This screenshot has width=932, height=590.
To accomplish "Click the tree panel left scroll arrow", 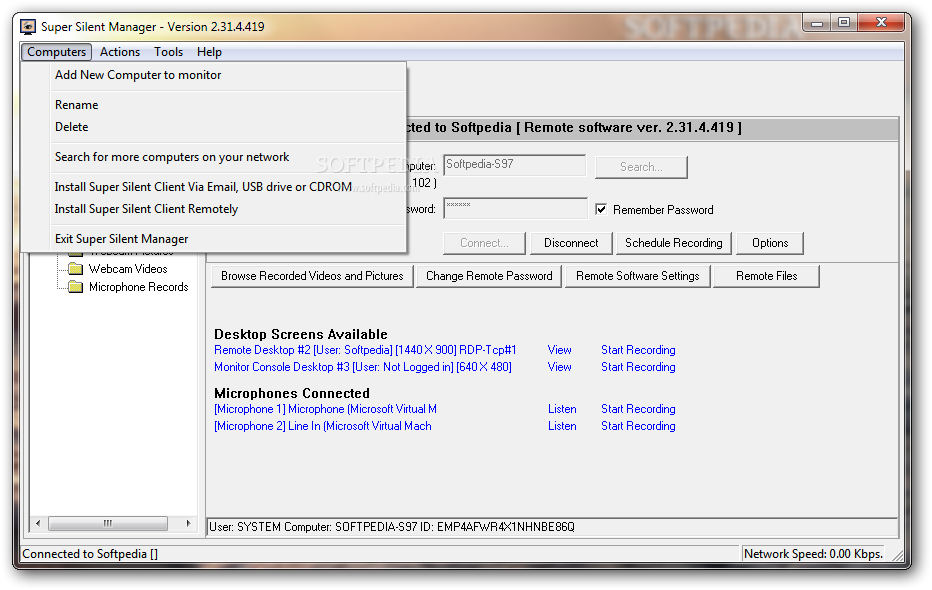I will pos(38,523).
